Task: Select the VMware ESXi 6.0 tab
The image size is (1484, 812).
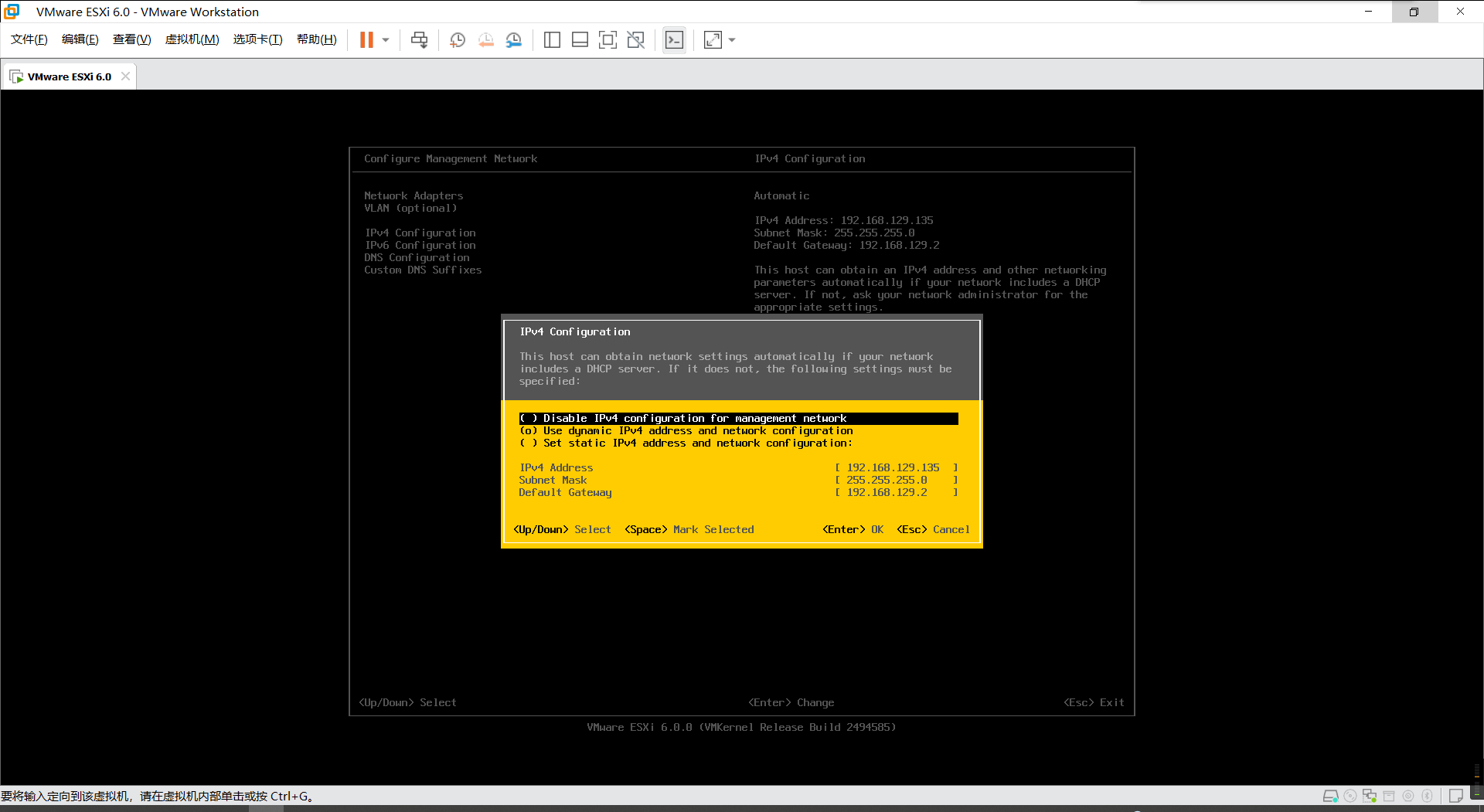Action: 70,76
